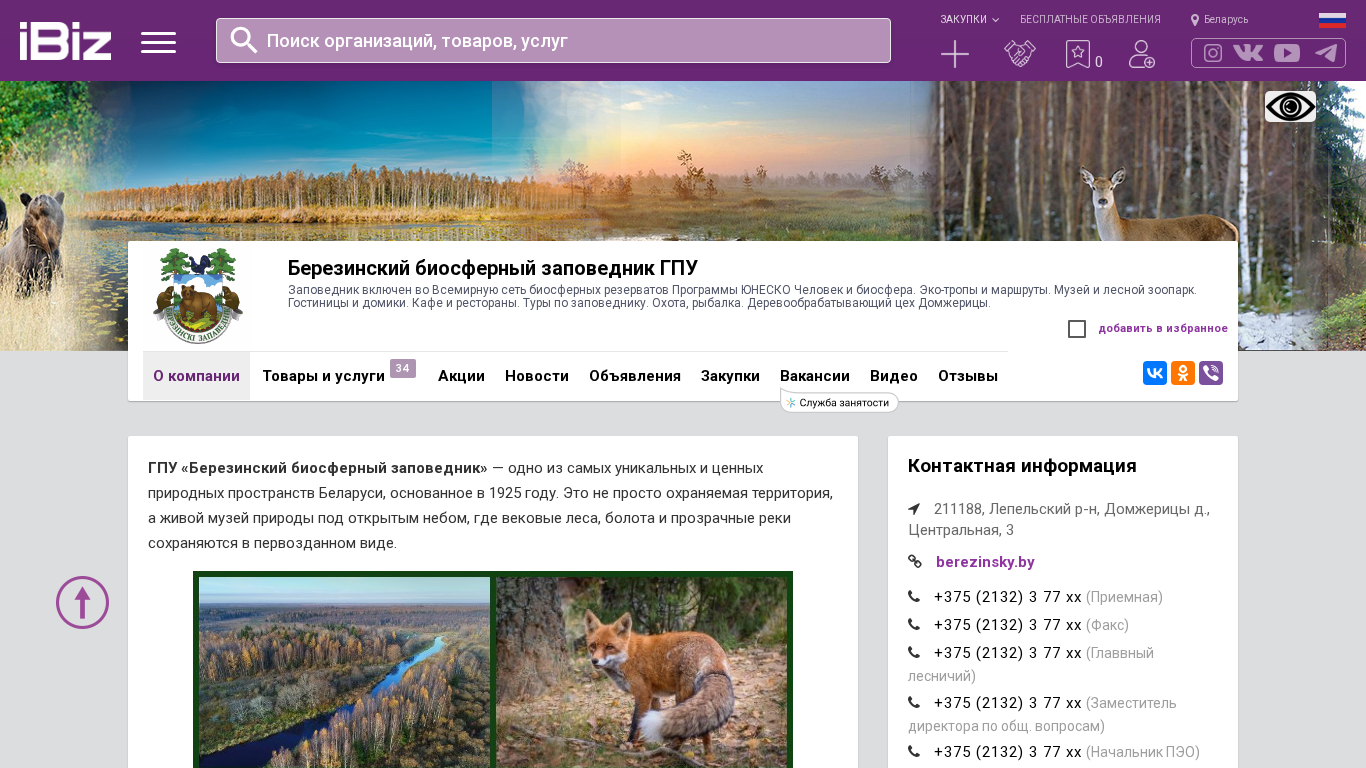Share the company on VKontakte
The image size is (1366, 768).
point(1155,373)
